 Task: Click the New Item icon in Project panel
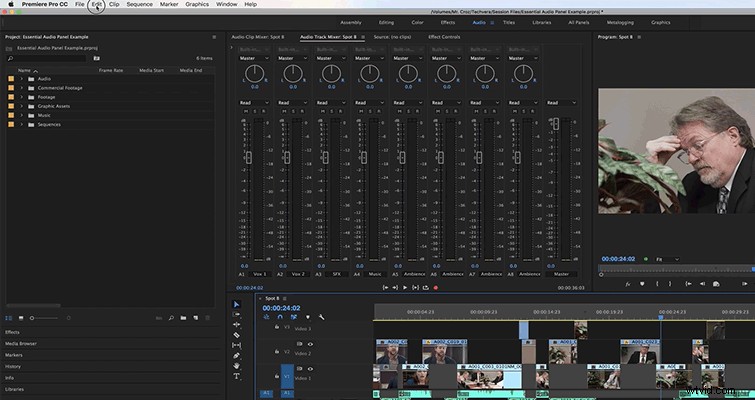[195, 318]
